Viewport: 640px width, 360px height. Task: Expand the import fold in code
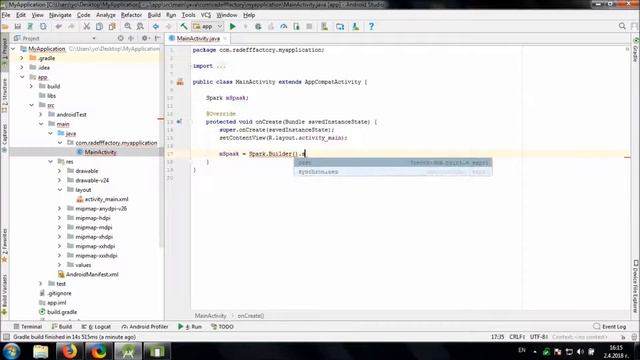click(x=221, y=66)
